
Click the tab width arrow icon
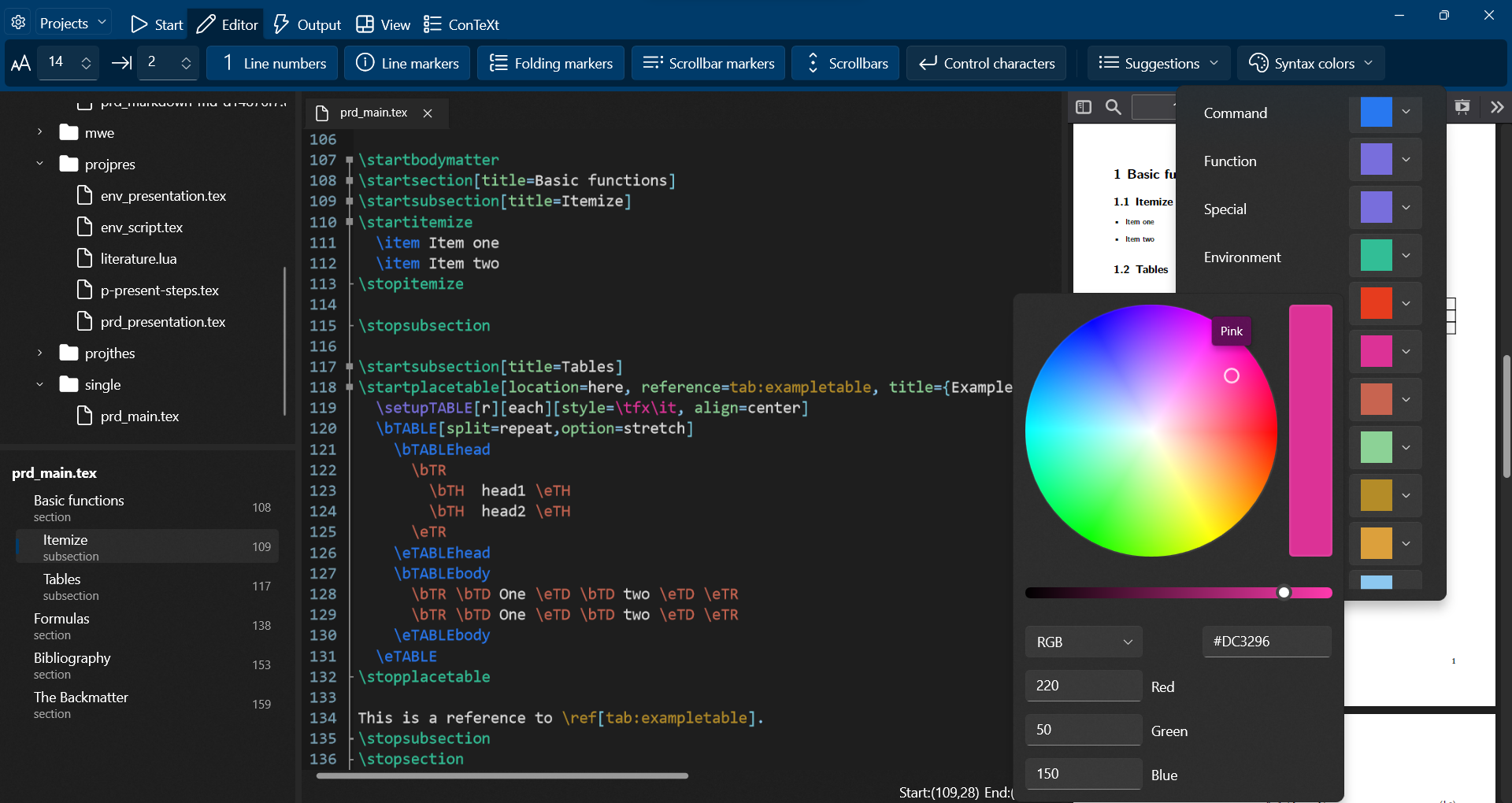click(x=121, y=63)
